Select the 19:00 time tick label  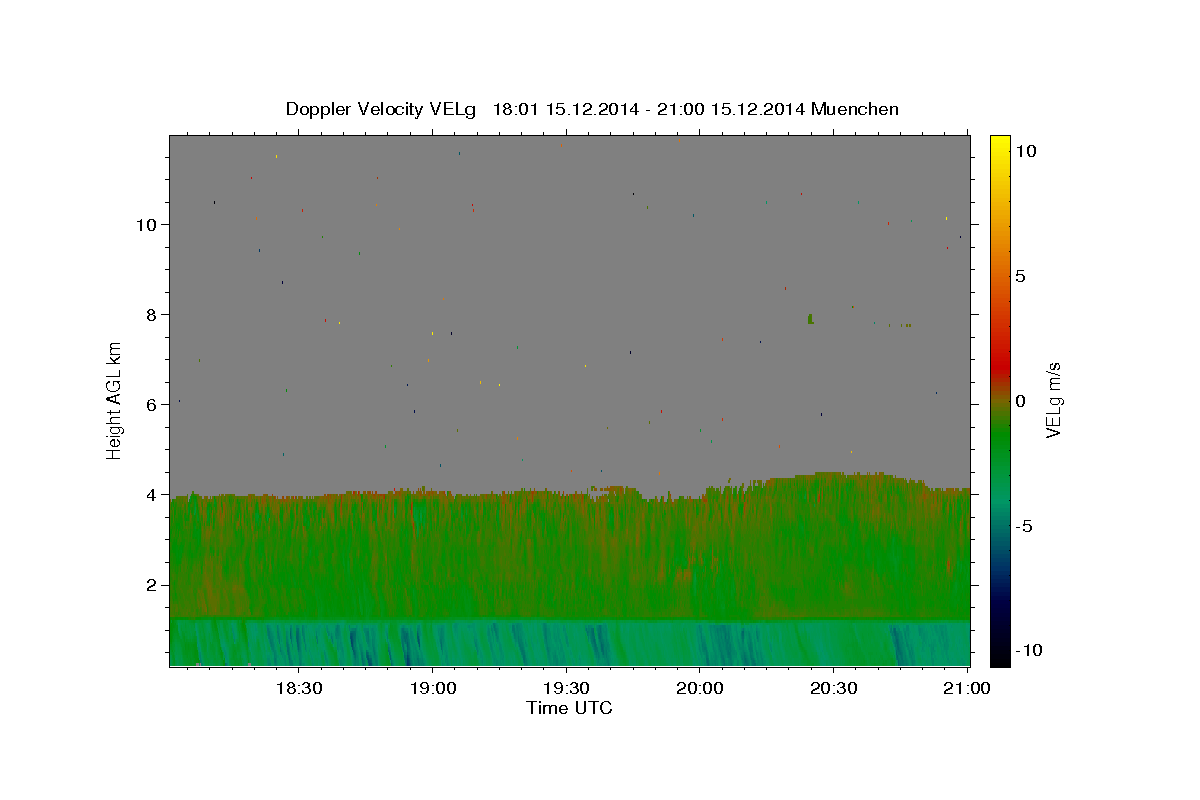(x=432, y=688)
